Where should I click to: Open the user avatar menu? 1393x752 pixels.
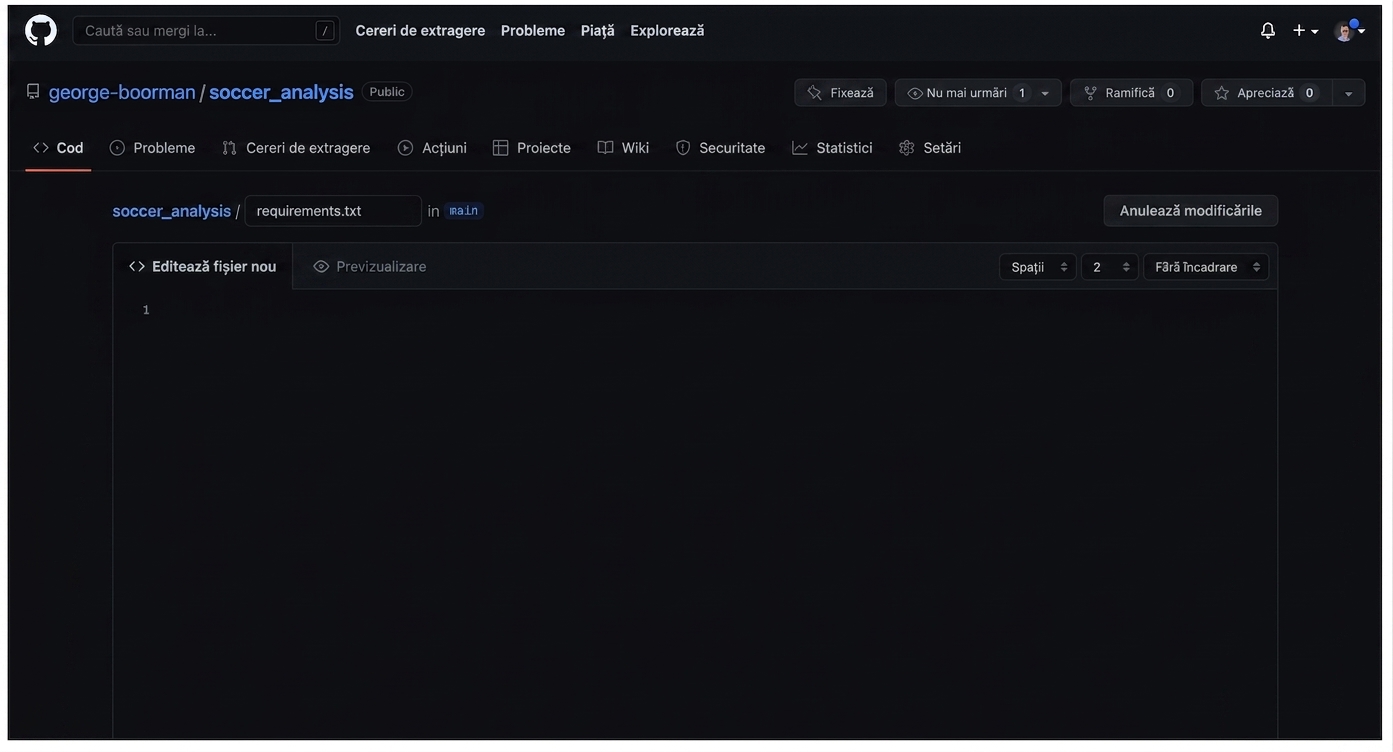pyautogui.click(x=1349, y=31)
